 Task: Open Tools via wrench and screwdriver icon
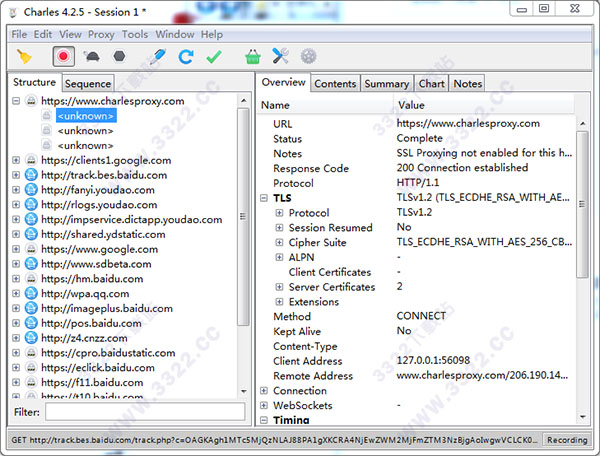[280, 56]
